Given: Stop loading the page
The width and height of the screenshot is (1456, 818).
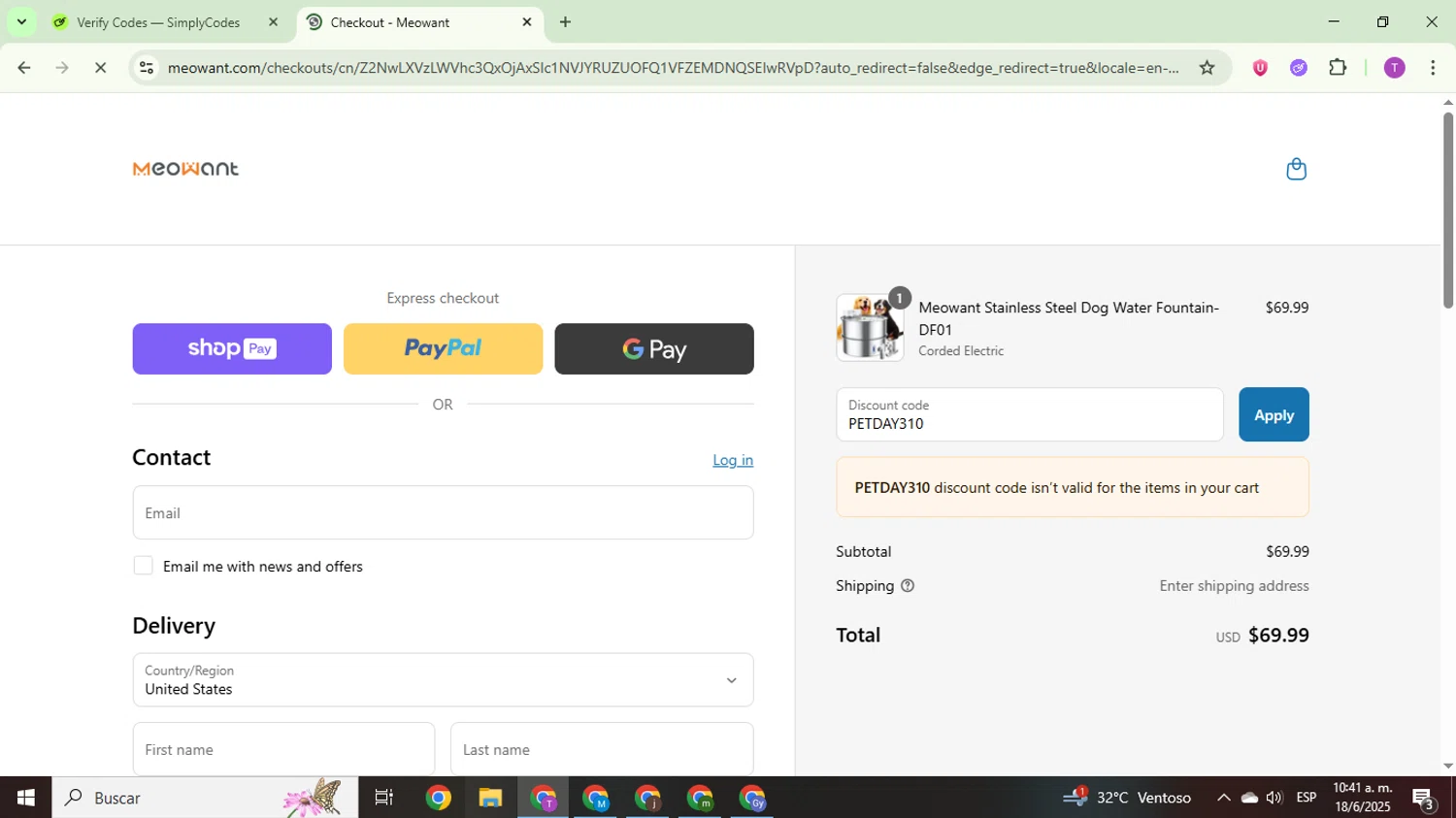Looking at the screenshot, I should coord(100,68).
